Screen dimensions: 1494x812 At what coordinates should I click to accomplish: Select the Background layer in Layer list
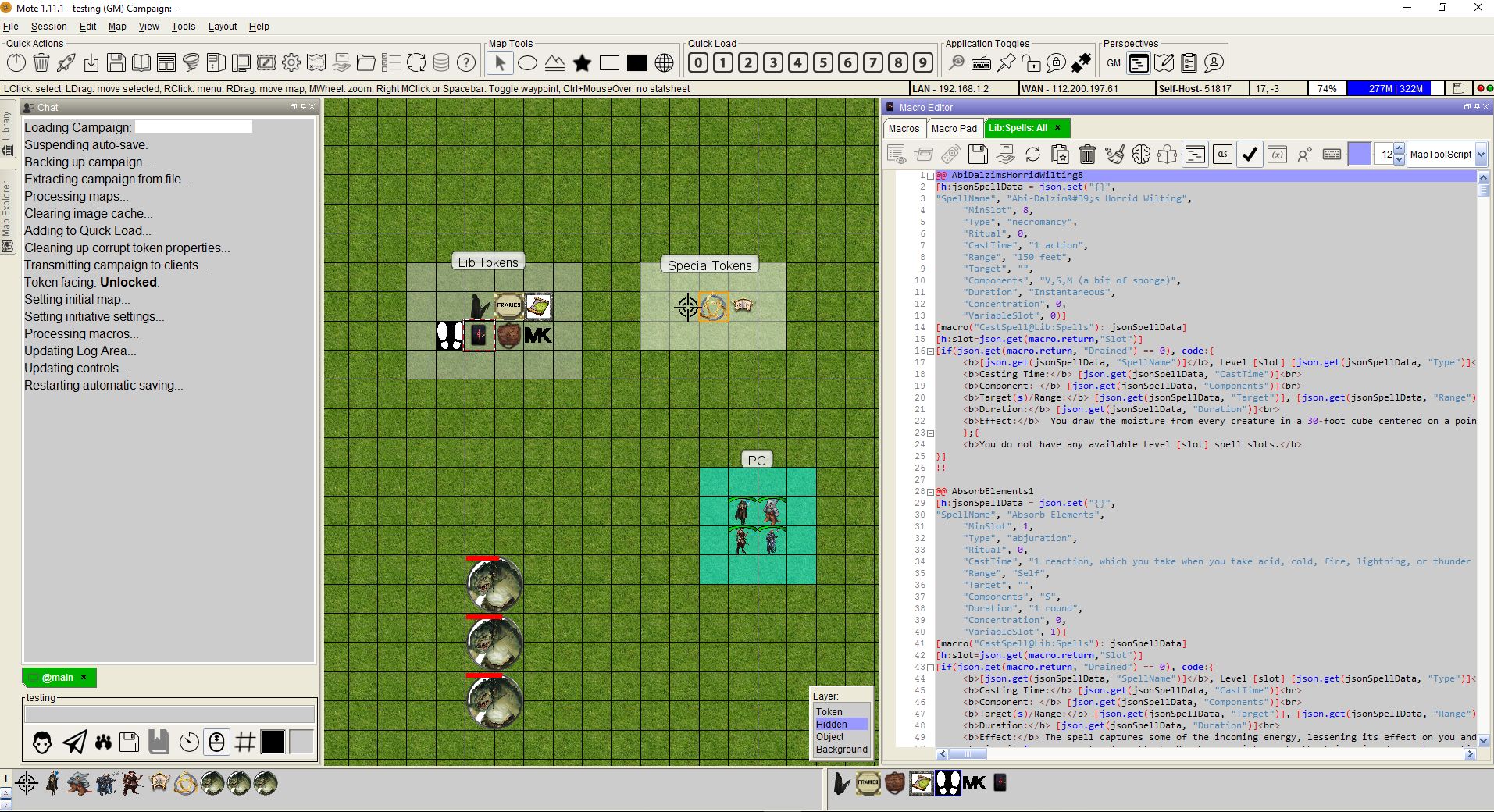click(x=841, y=750)
